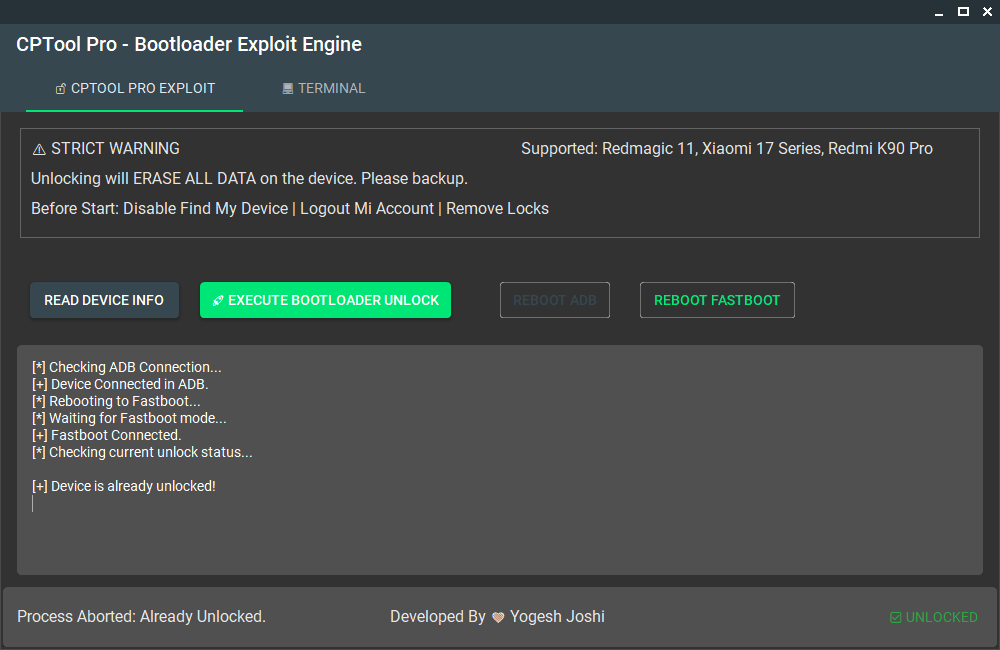Click the Strict Warning triangle icon
The width and height of the screenshot is (1000, 650).
(x=39, y=149)
